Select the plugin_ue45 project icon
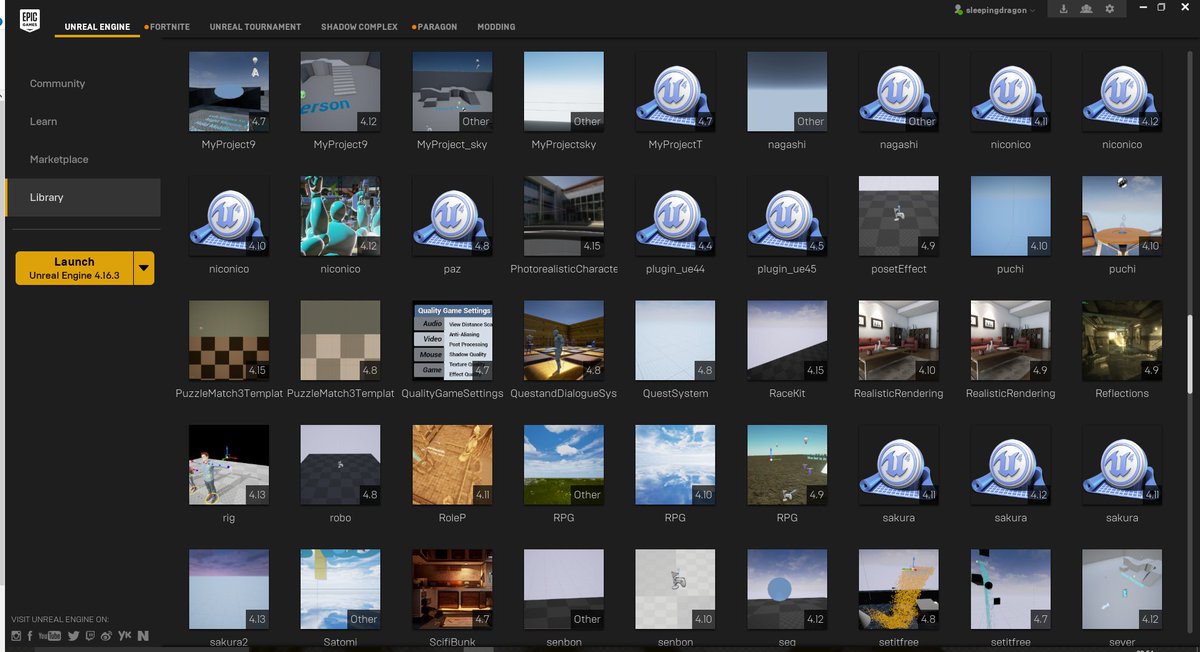Viewport: 1200px width, 652px height. click(x=787, y=216)
